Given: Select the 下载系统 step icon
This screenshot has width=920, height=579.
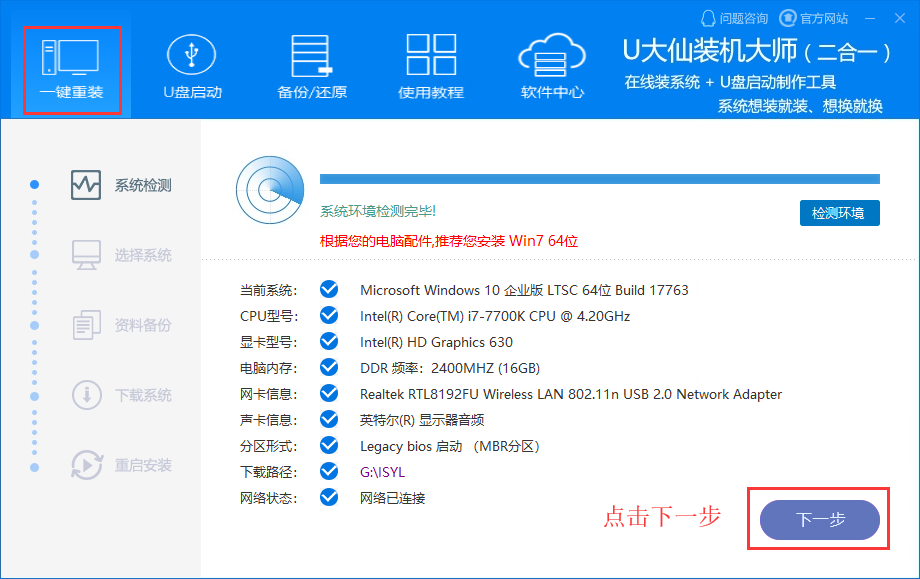Looking at the screenshot, I should (x=86, y=395).
